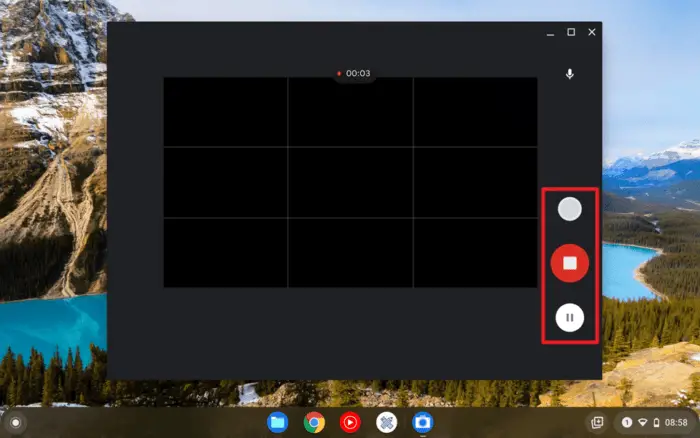
Task: Minimize the camera window
Action: point(550,33)
